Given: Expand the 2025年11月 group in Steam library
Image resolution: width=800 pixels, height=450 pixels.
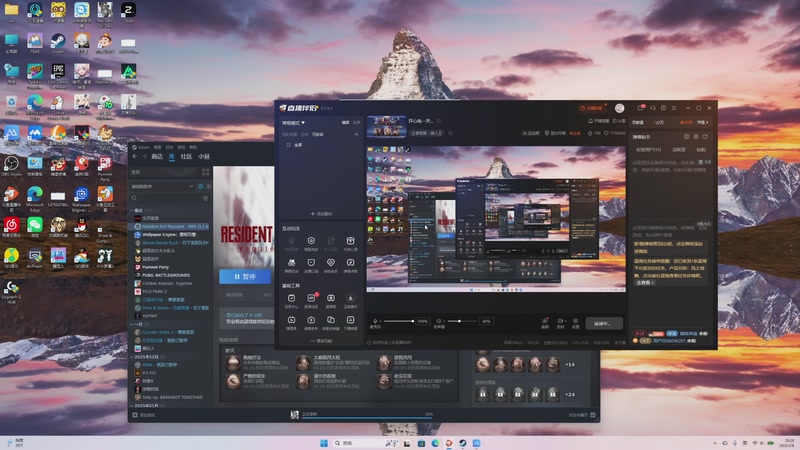Looking at the screenshot, I should coord(133,406).
